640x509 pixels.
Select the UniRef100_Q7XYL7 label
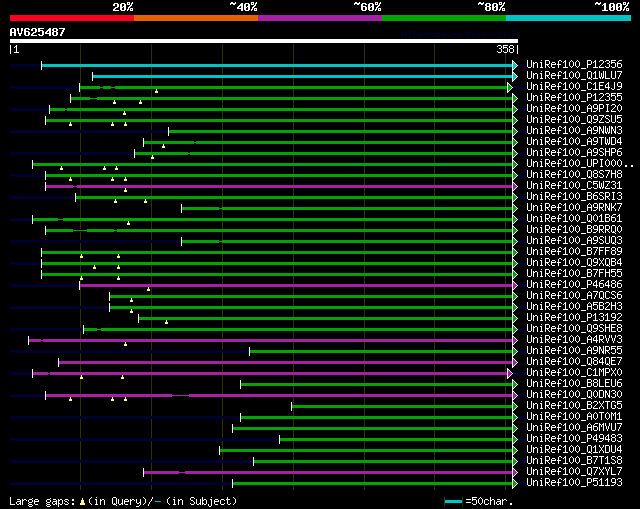[574, 472]
